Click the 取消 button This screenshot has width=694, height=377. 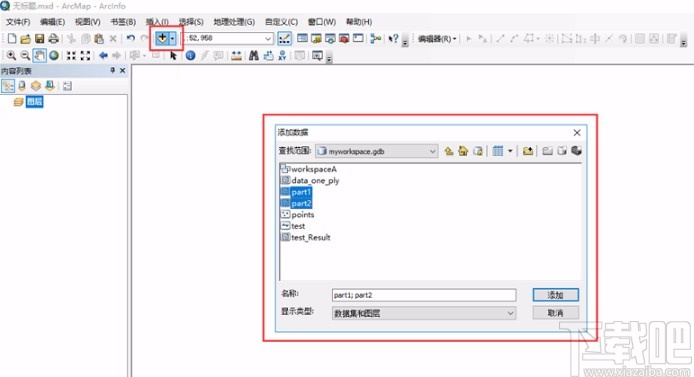coord(555,313)
